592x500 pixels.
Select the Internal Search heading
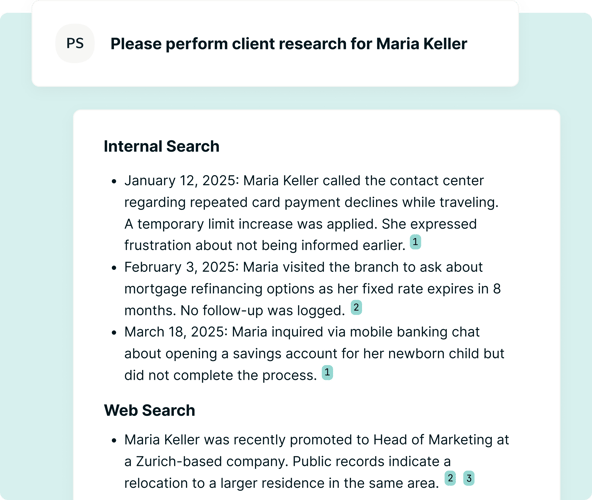162,147
